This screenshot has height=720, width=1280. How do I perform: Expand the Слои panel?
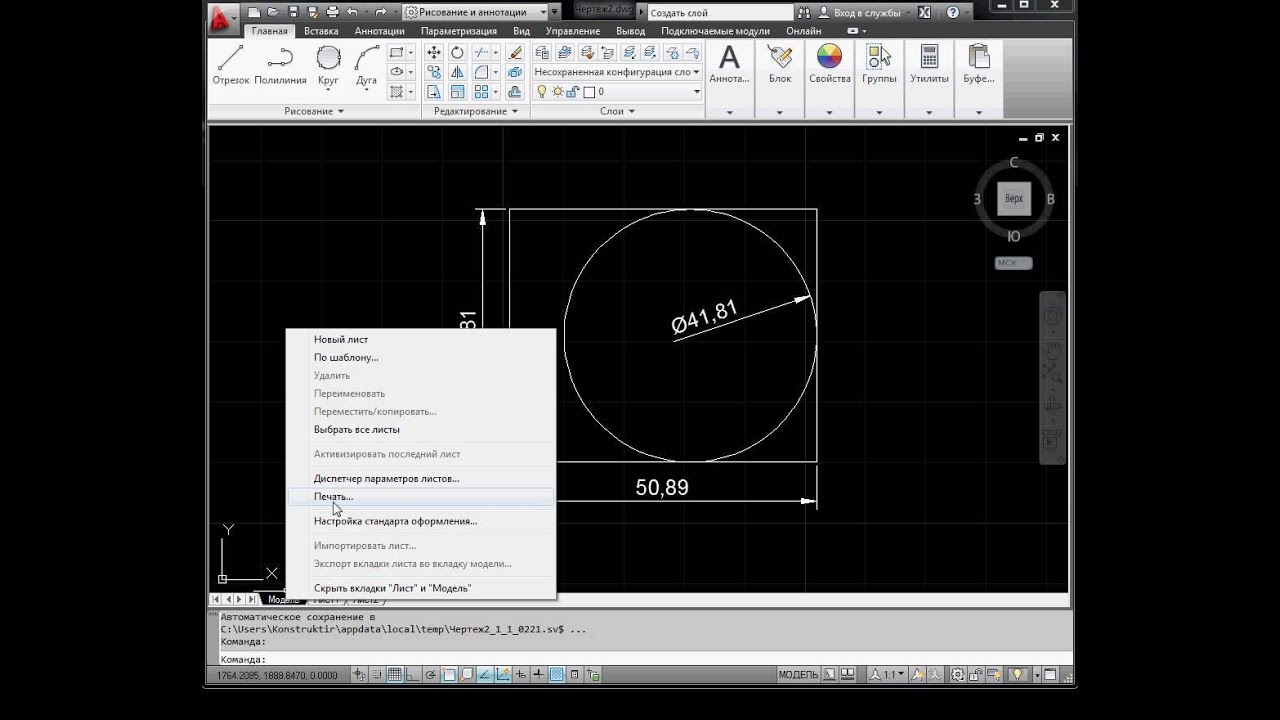point(617,111)
